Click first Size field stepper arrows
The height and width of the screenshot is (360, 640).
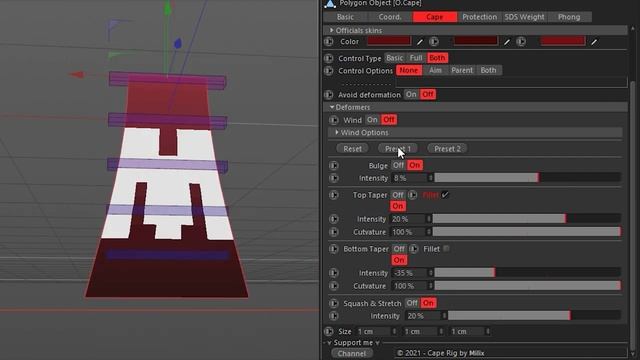point(394,331)
